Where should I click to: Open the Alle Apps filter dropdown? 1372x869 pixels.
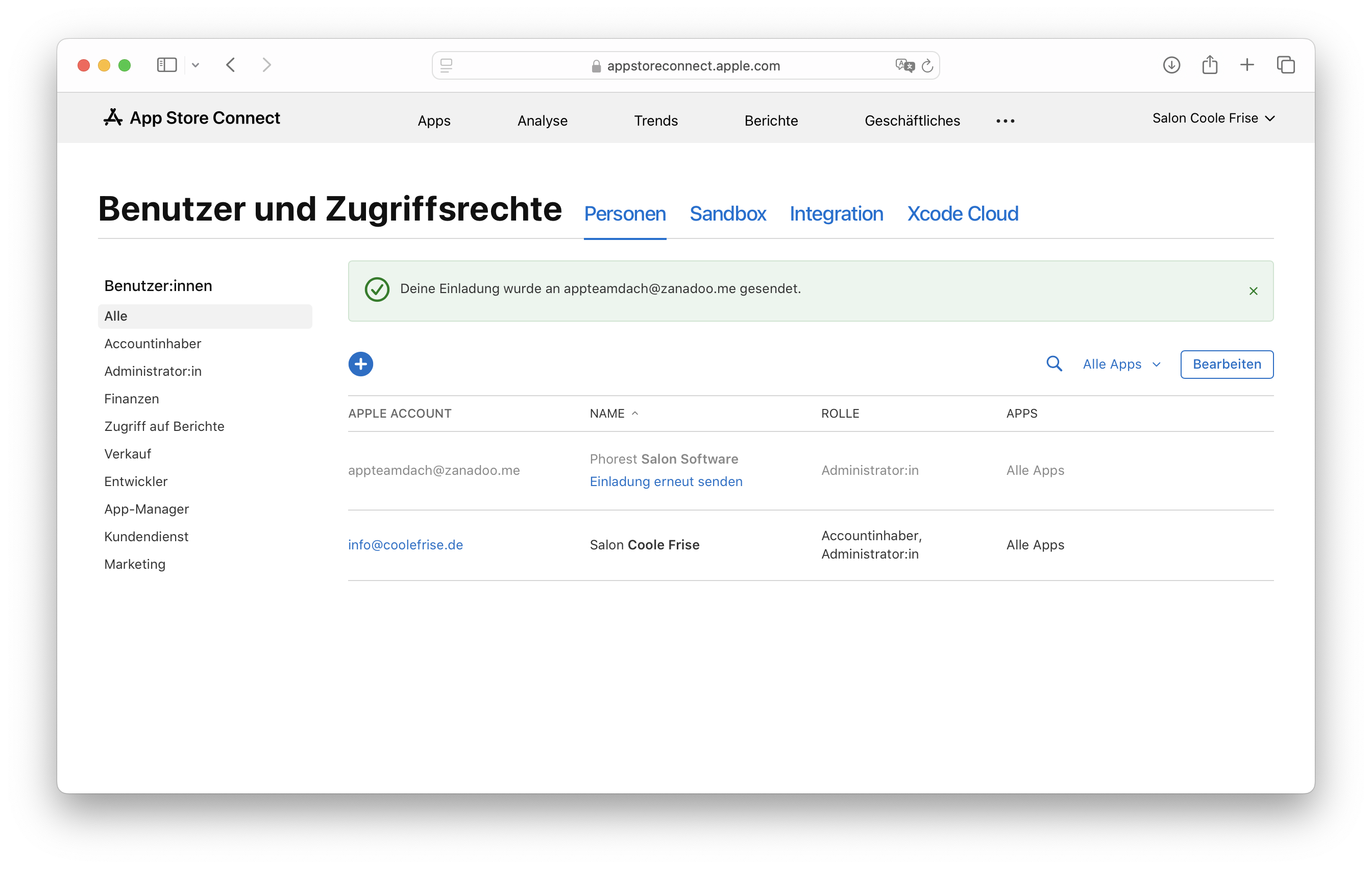(x=1121, y=364)
